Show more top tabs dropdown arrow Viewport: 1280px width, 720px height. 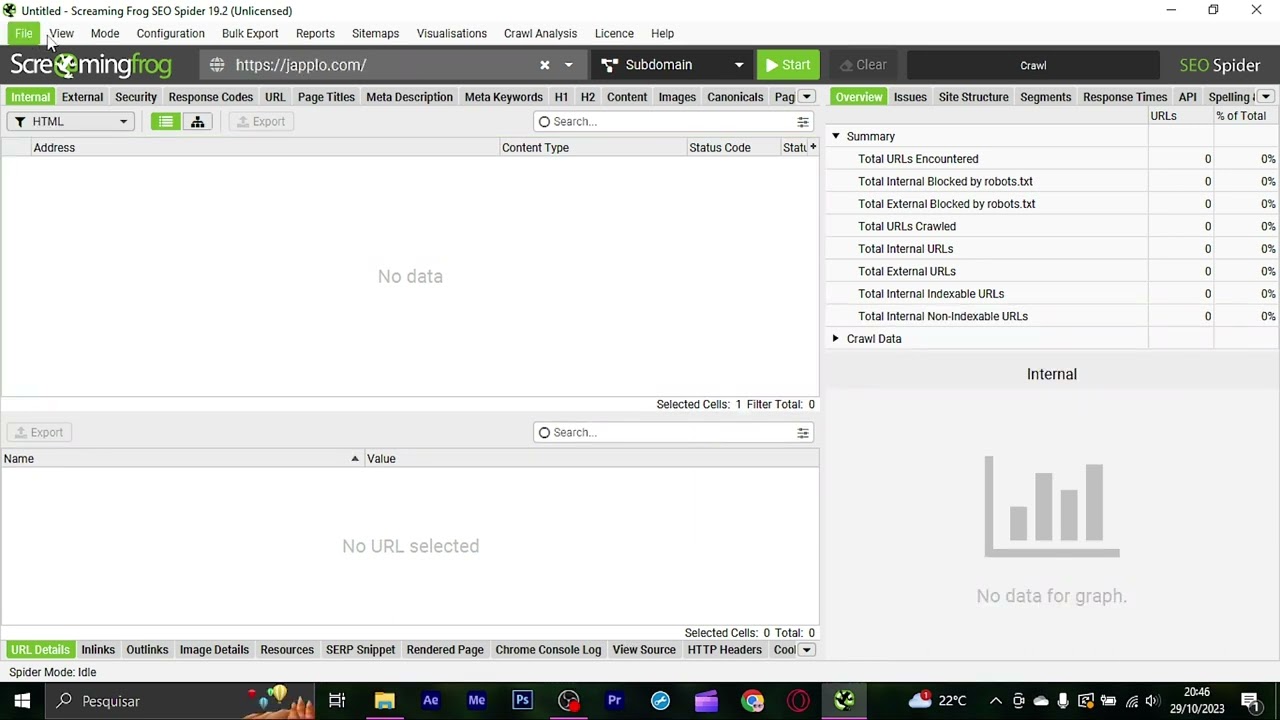click(806, 97)
